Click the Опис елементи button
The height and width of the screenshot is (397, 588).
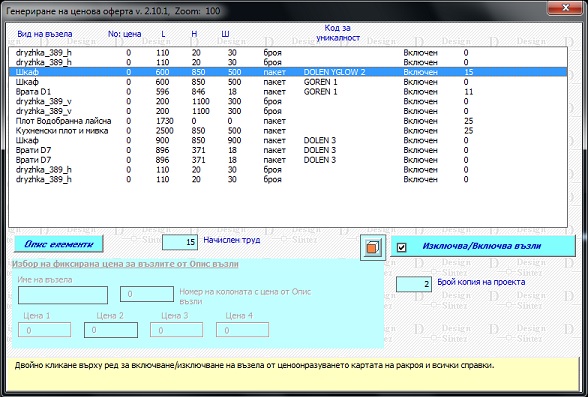pyautogui.click(x=59, y=244)
